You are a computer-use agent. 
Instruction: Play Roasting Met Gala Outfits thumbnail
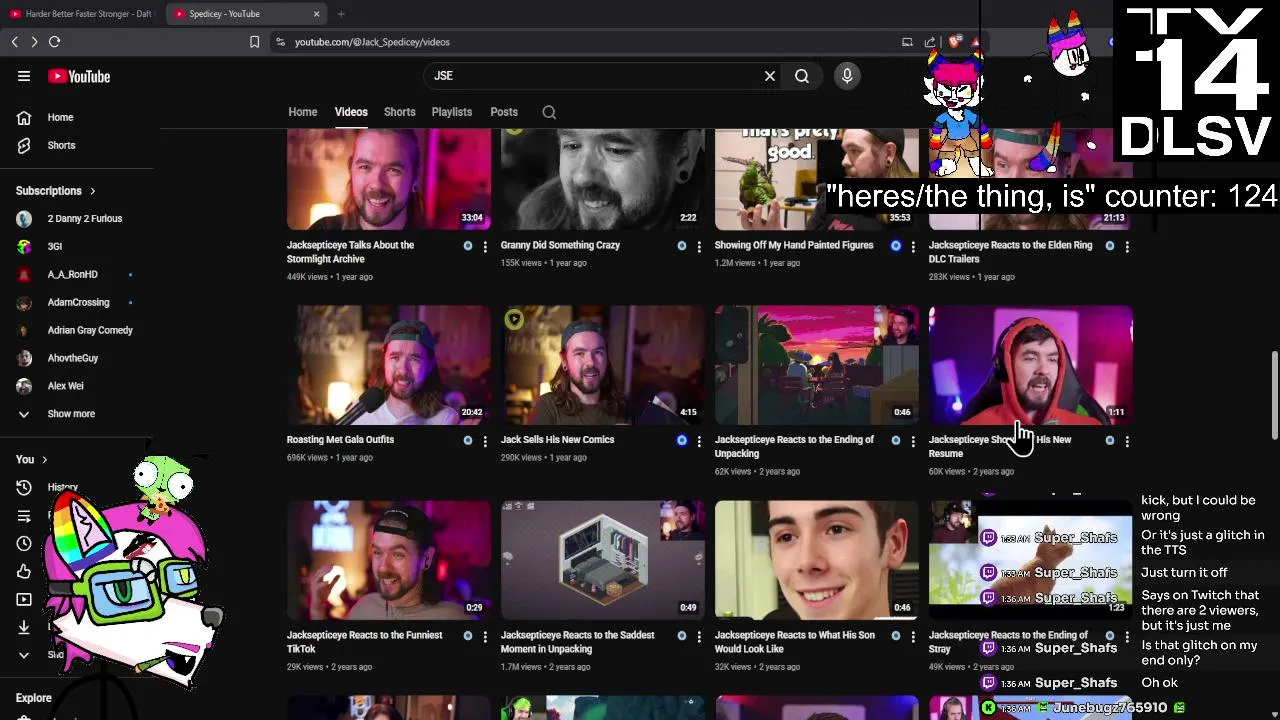tap(389, 365)
